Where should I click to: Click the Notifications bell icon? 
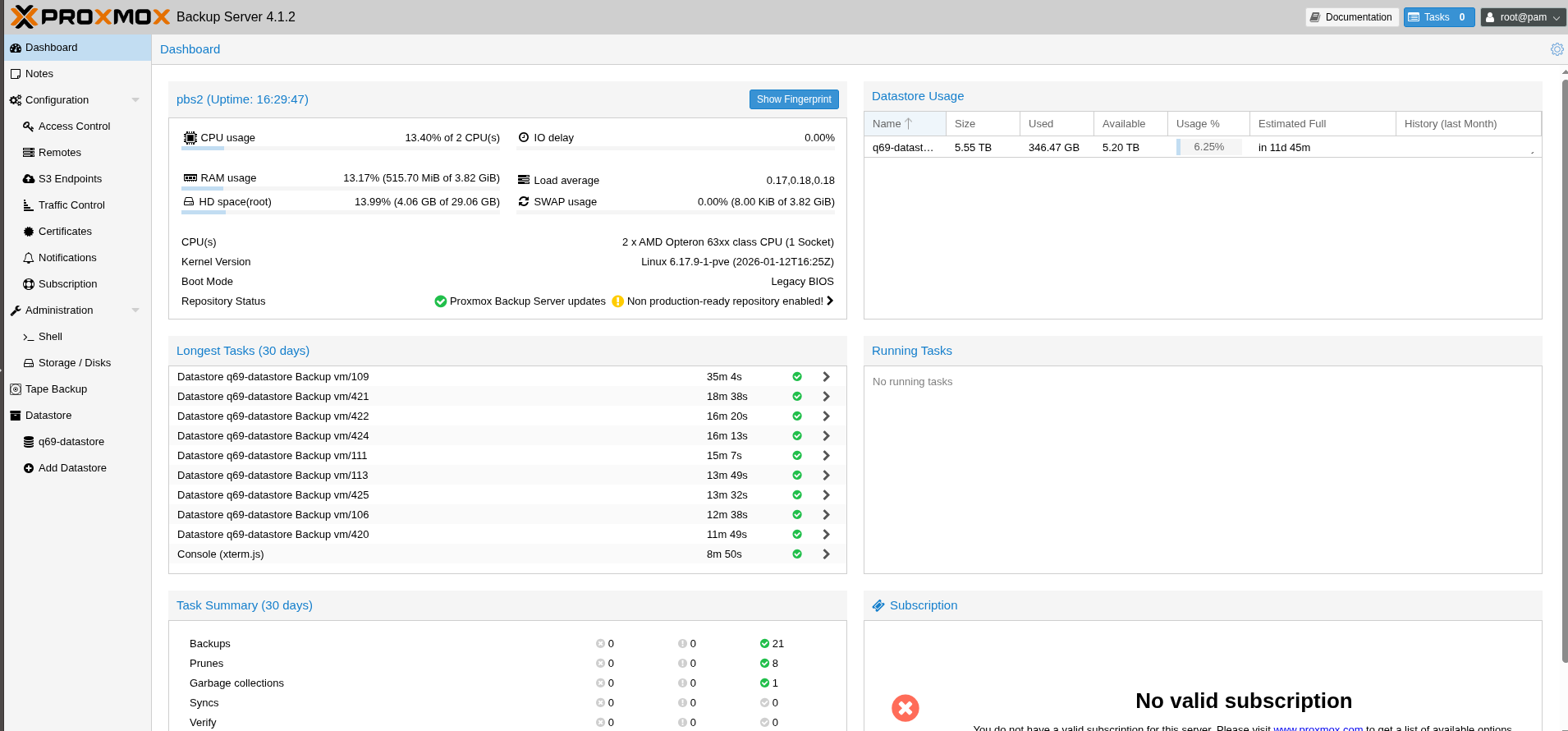click(x=29, y=258)
